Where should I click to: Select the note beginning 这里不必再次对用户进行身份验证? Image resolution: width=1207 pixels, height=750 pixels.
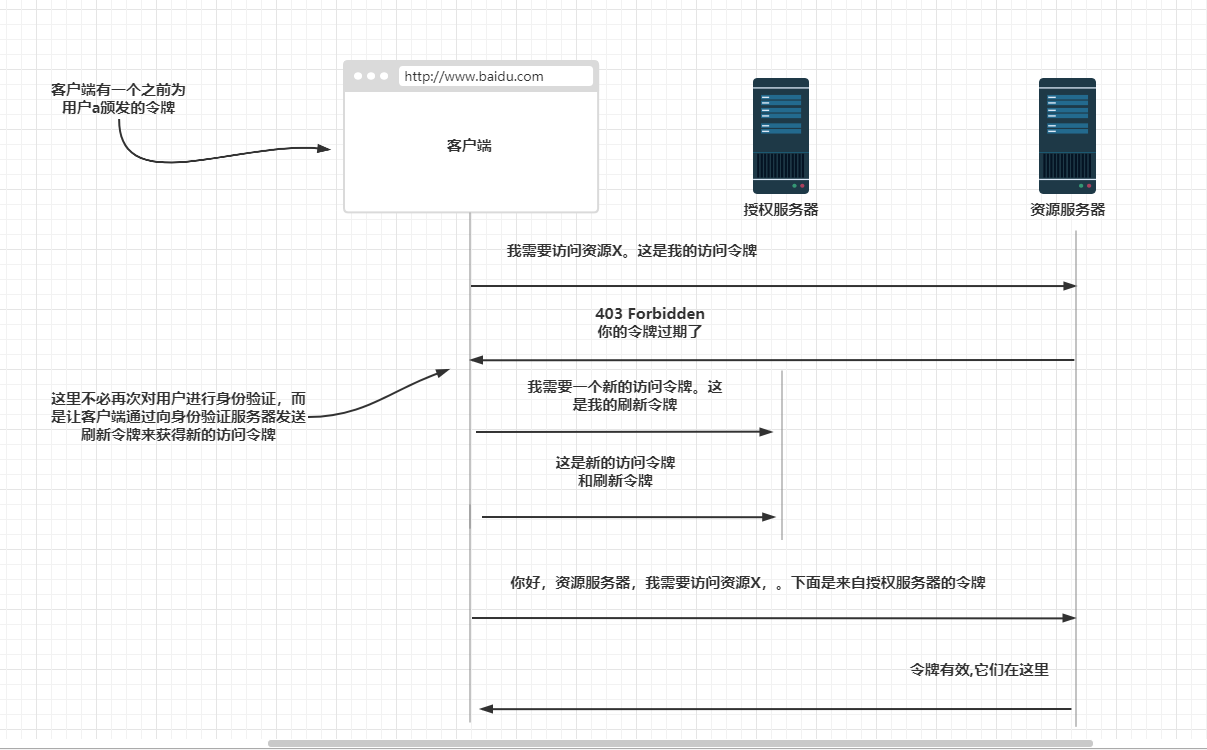[179, 417]
